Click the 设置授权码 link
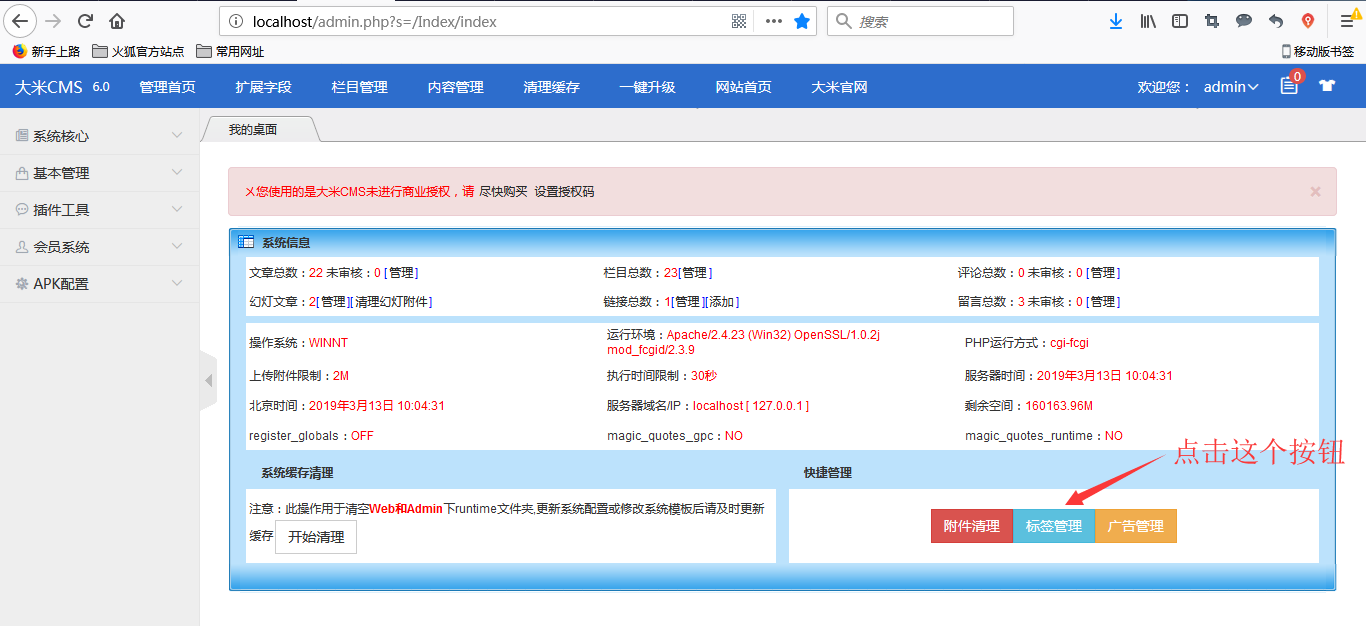Screen dimensions: 1366x626 click(x=564, y=192)
